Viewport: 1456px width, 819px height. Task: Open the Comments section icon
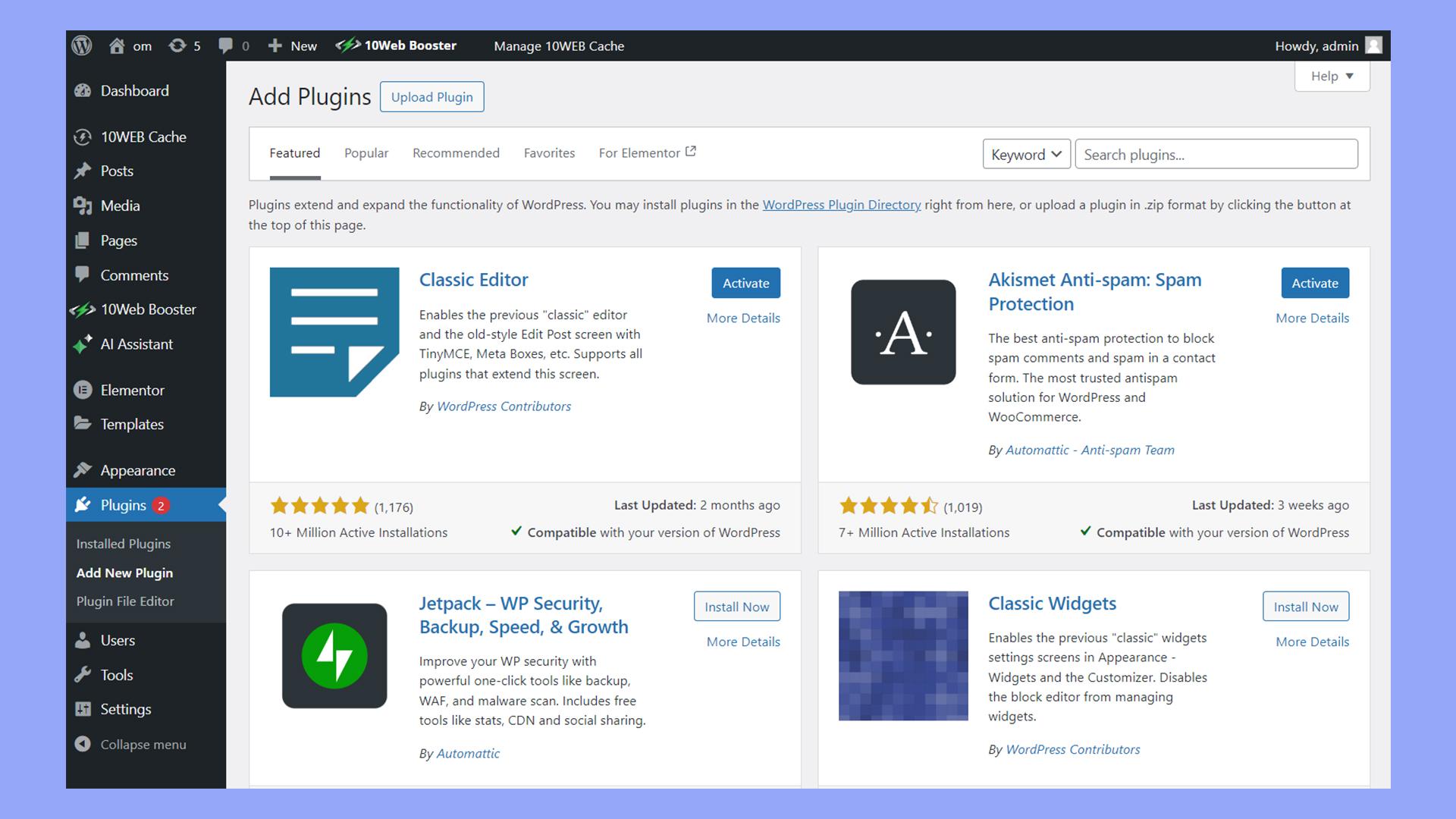(84, 275)
